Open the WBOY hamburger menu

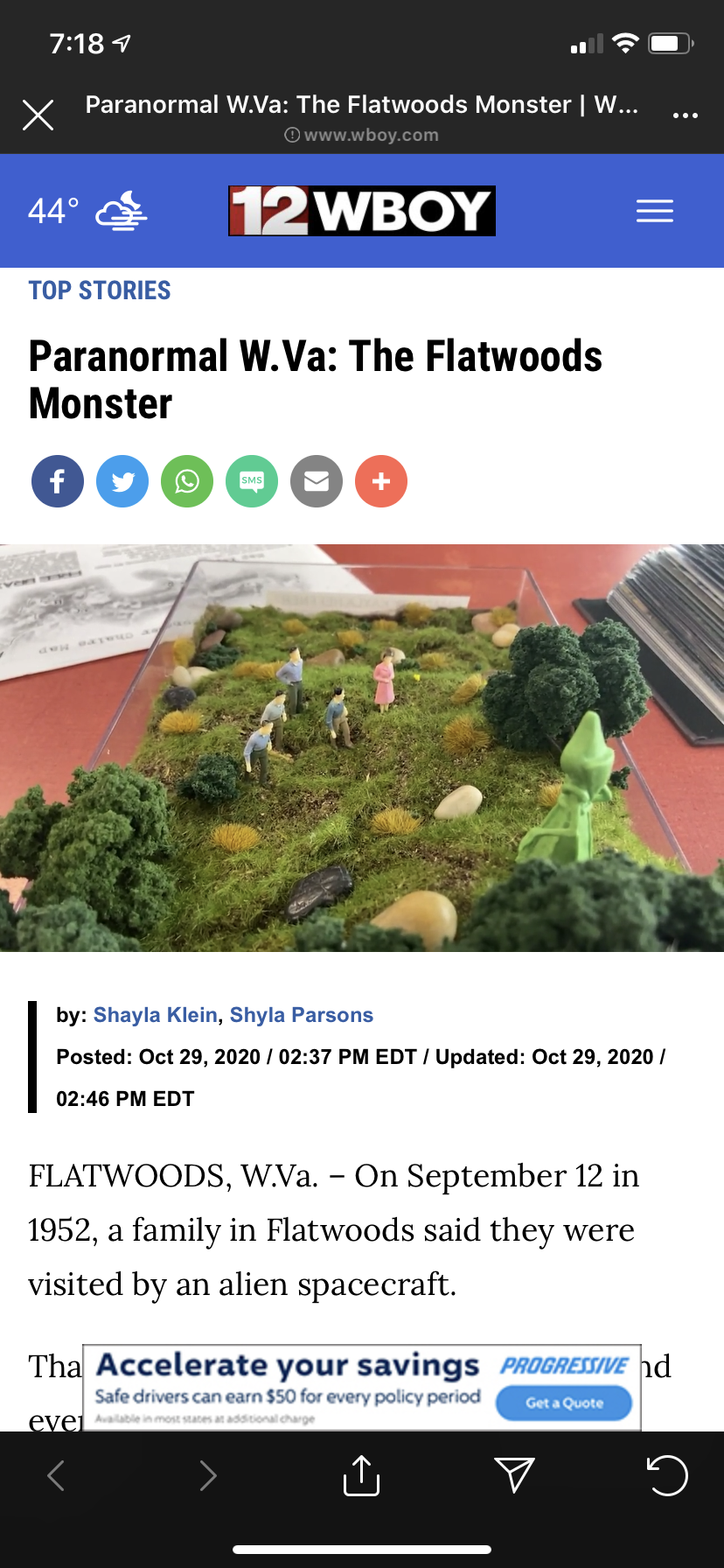[x=655, y=211]
